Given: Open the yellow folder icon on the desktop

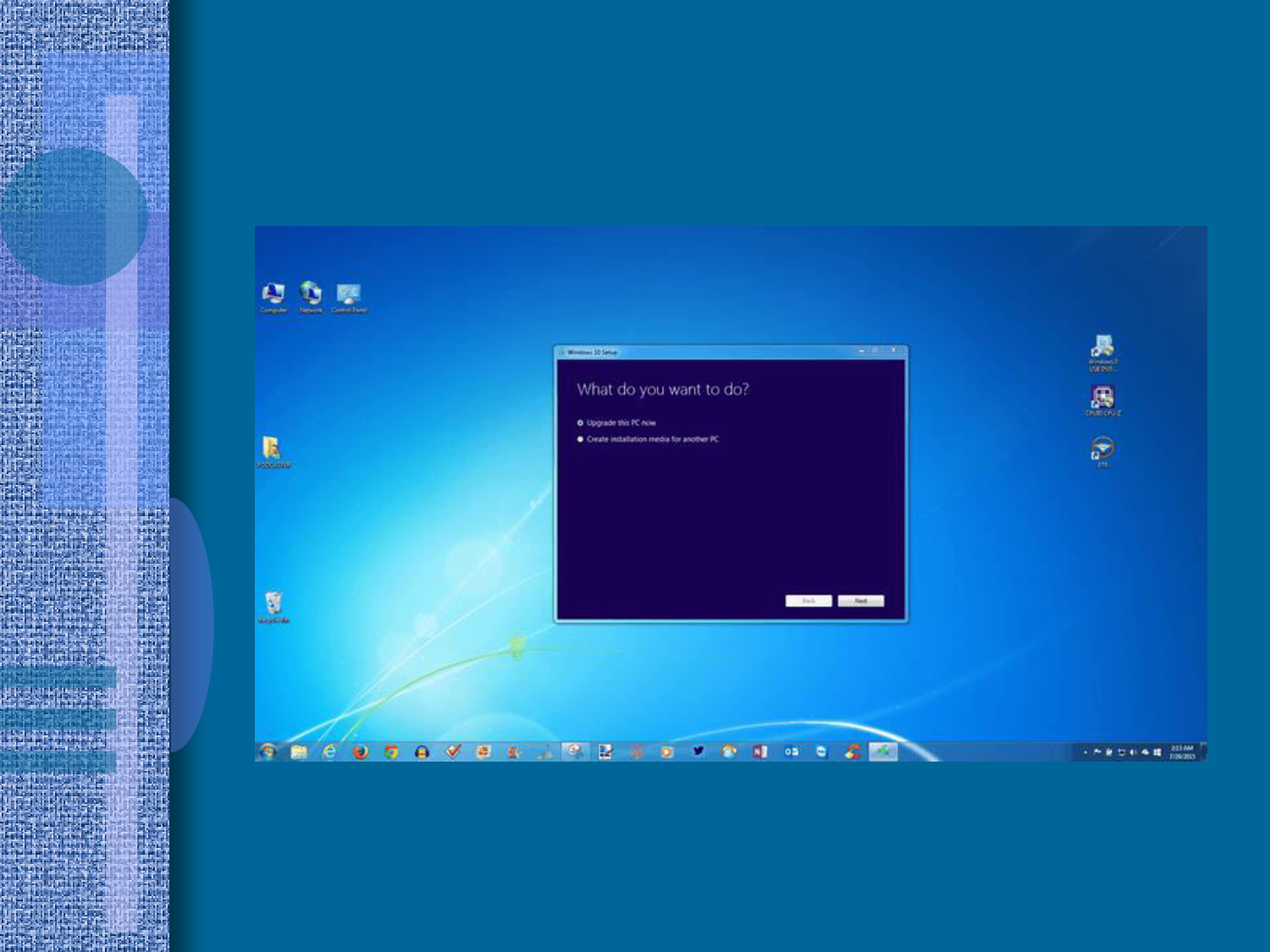Looking at the screenshot, I should point(273,452).
